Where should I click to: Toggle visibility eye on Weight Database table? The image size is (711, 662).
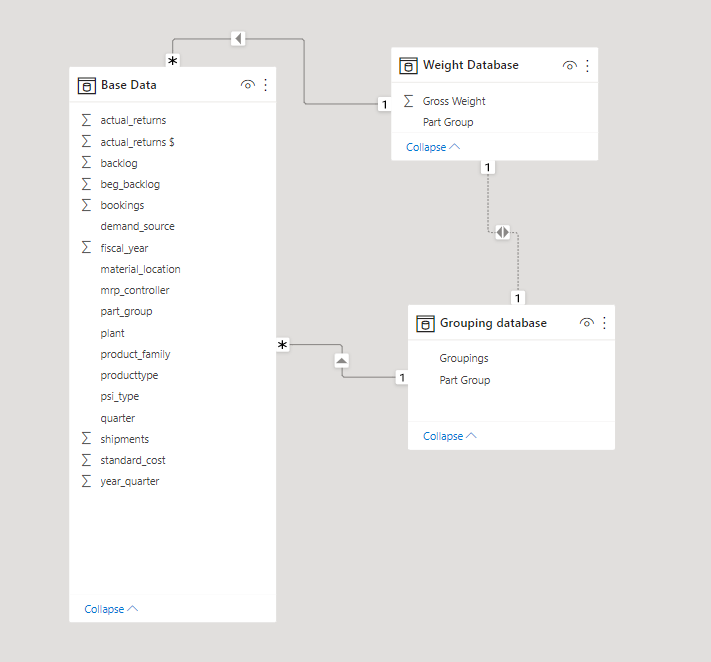[x=570, y=65]
